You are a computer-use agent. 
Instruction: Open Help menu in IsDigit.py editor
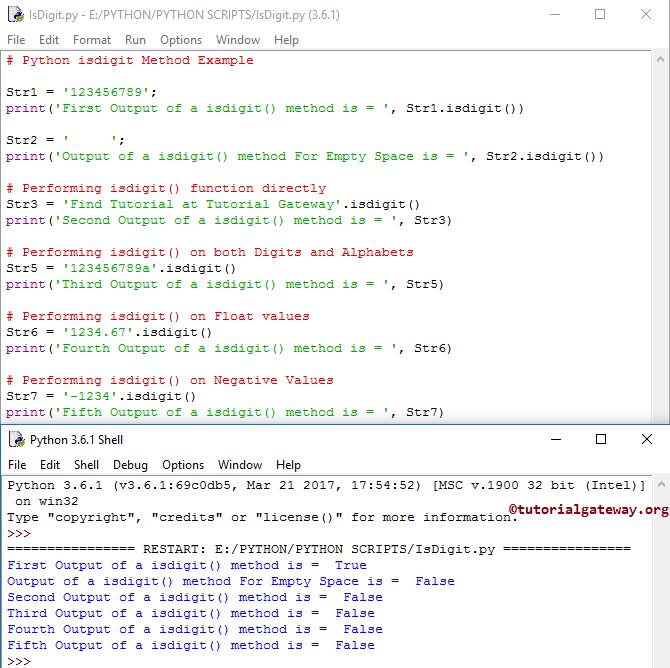[286, 40]
